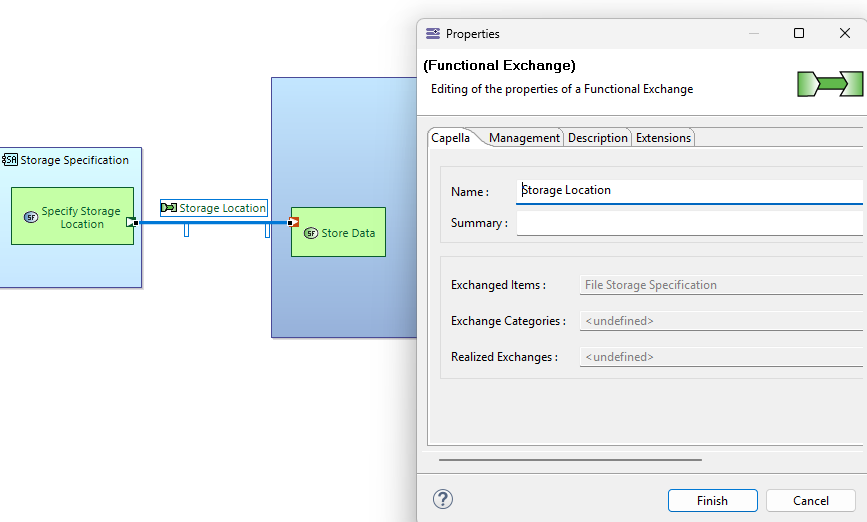The height and width of the screenshot is (522, 867).
Task: Select the Store Data function
Action: [338, 232]
